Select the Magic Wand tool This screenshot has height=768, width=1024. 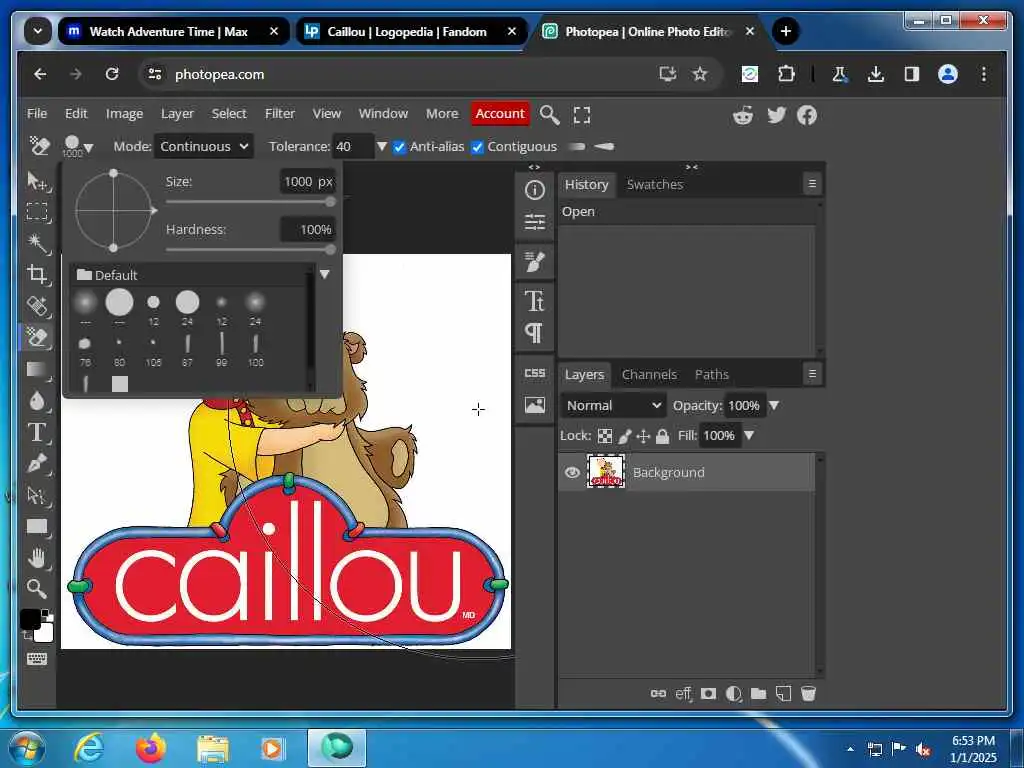click(37, 243)
